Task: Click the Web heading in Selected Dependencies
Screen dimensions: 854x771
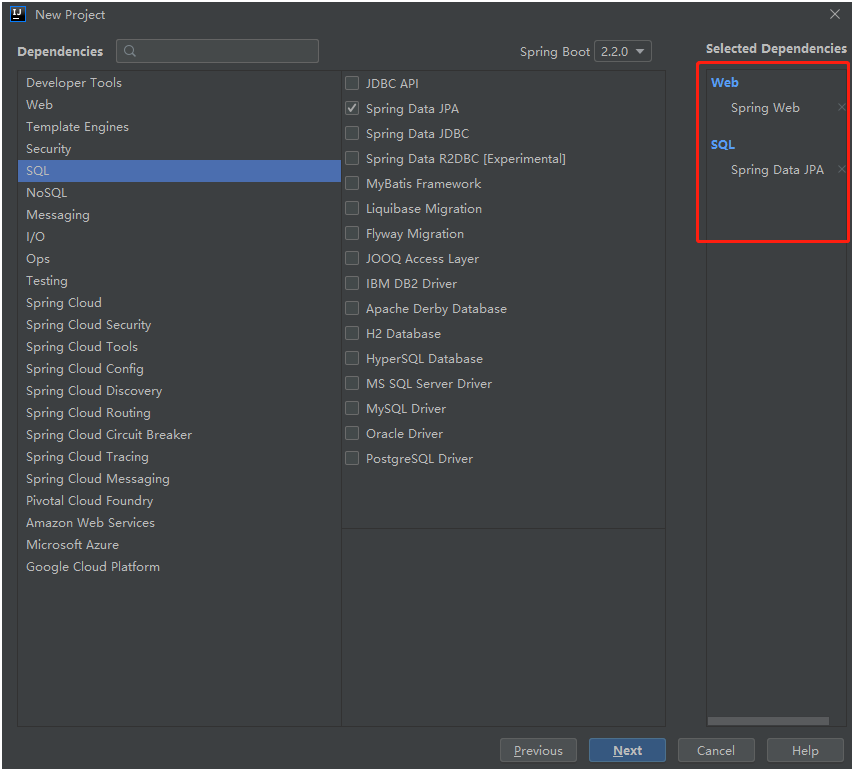Action: pos(724,83)
